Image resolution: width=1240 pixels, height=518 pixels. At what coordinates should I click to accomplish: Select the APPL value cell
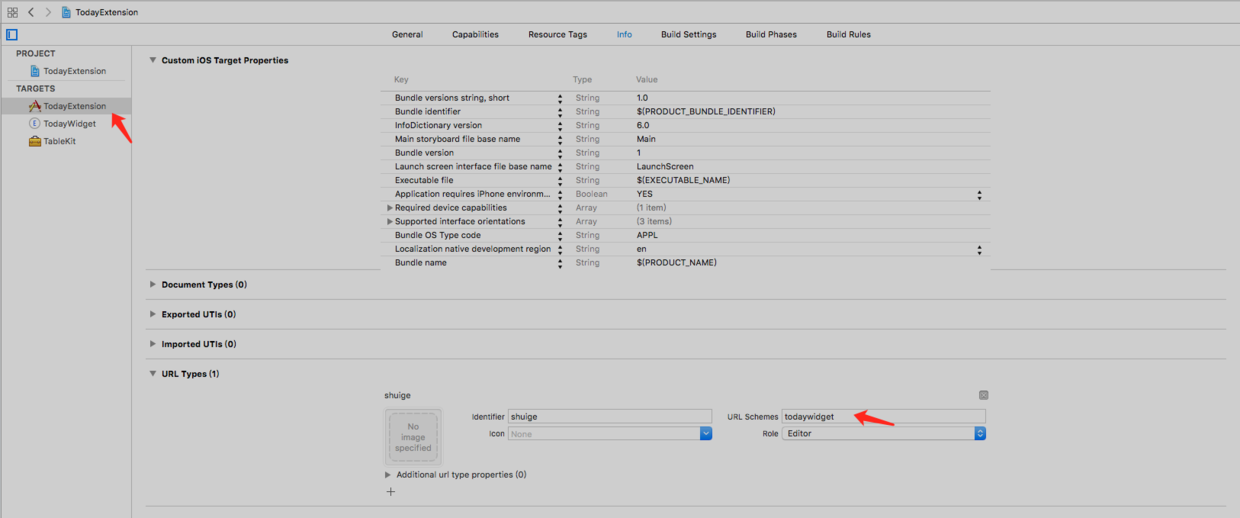pyautogui.click(x=647, y=236)
